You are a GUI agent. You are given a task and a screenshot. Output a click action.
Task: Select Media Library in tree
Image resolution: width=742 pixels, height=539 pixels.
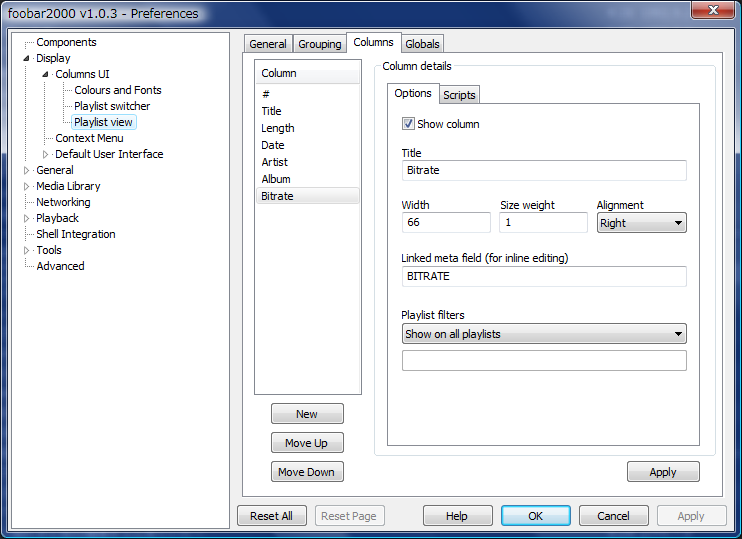(x=68, y=186)
